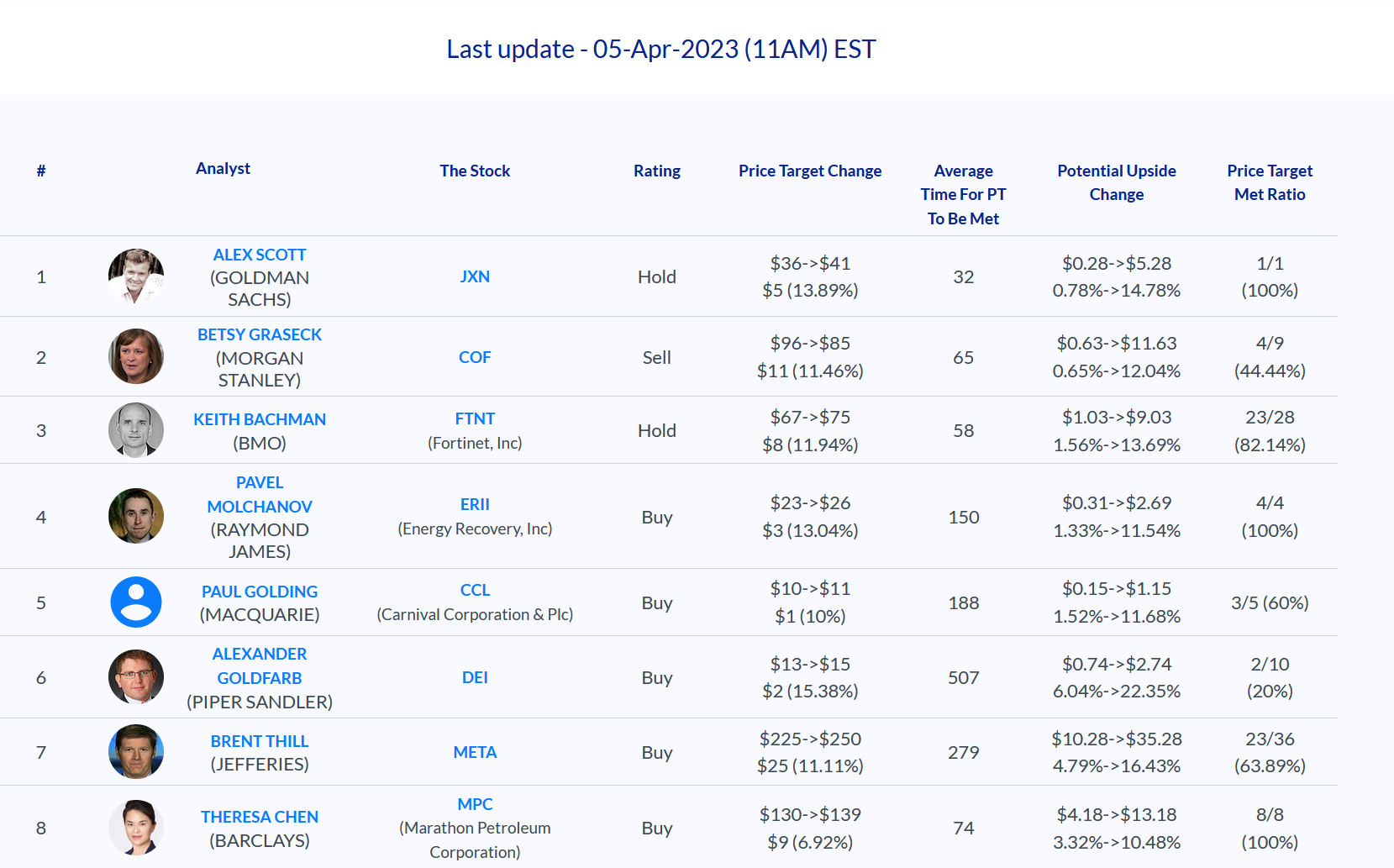Select upside change $4.18->$13.18
1394x868 pixels.
[x=1117, y=814]
